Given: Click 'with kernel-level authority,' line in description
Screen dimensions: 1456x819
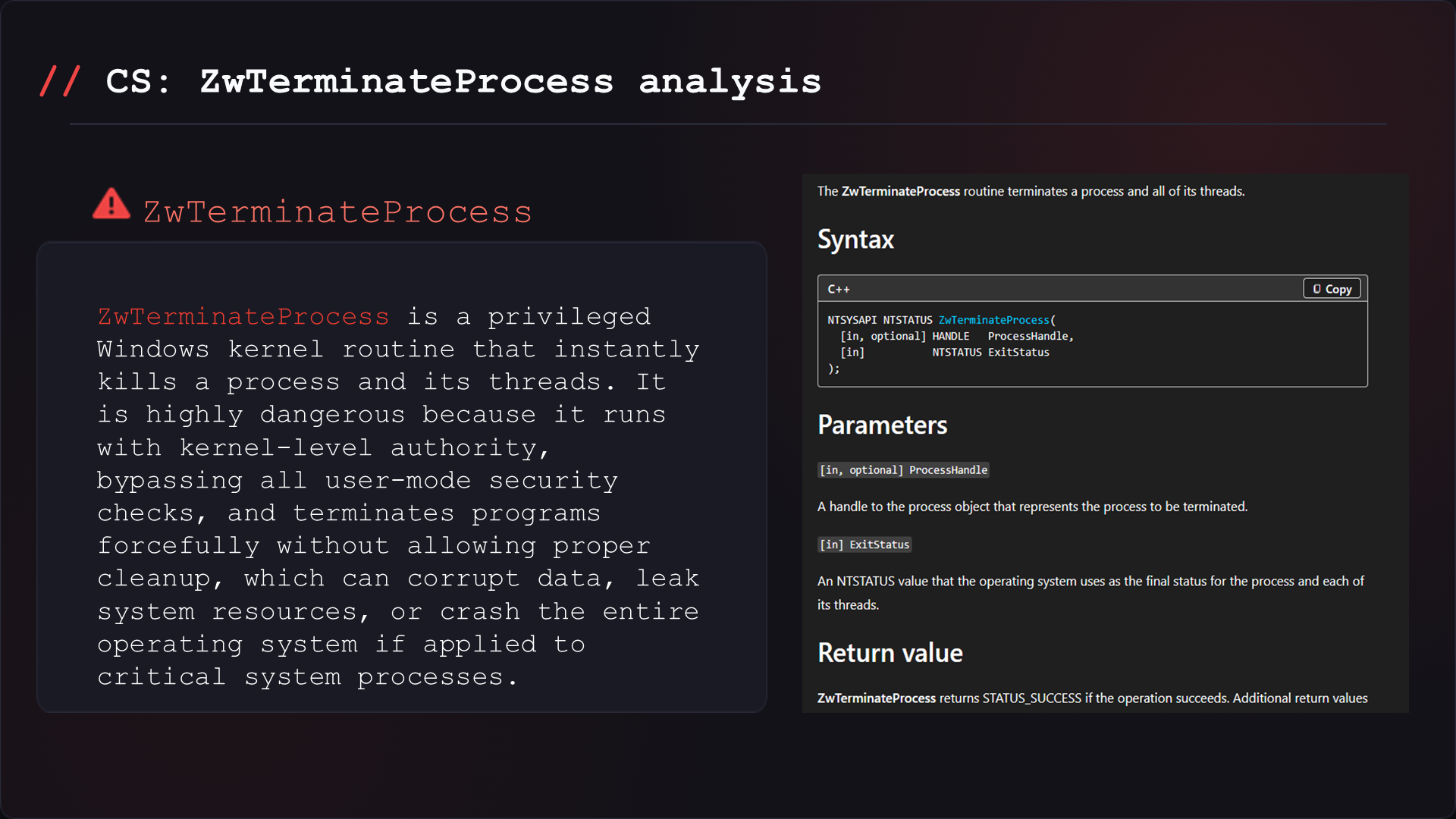Looking at the screenshot, I should tap(323, 447).
